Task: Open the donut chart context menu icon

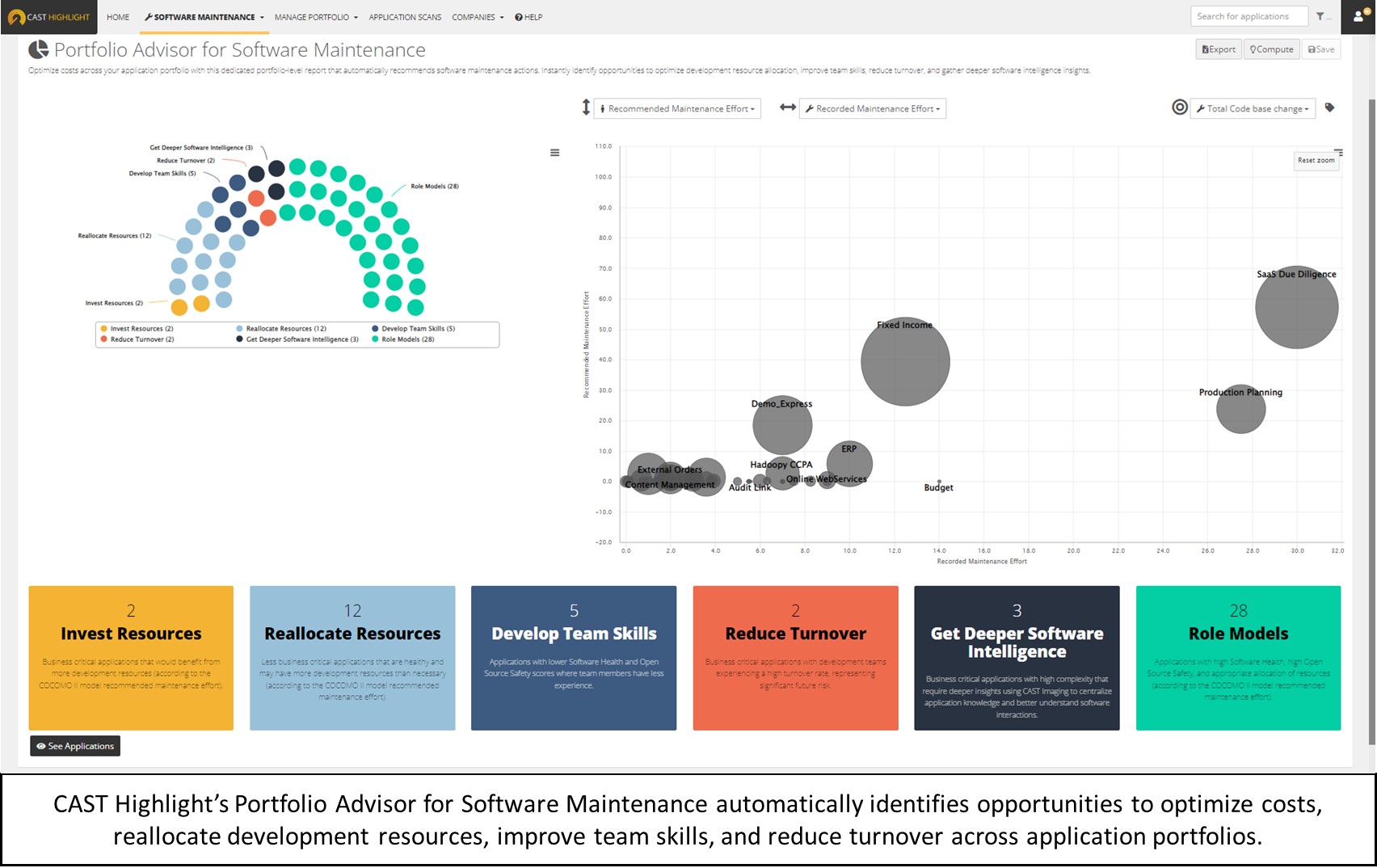Action: coord(554,153)
